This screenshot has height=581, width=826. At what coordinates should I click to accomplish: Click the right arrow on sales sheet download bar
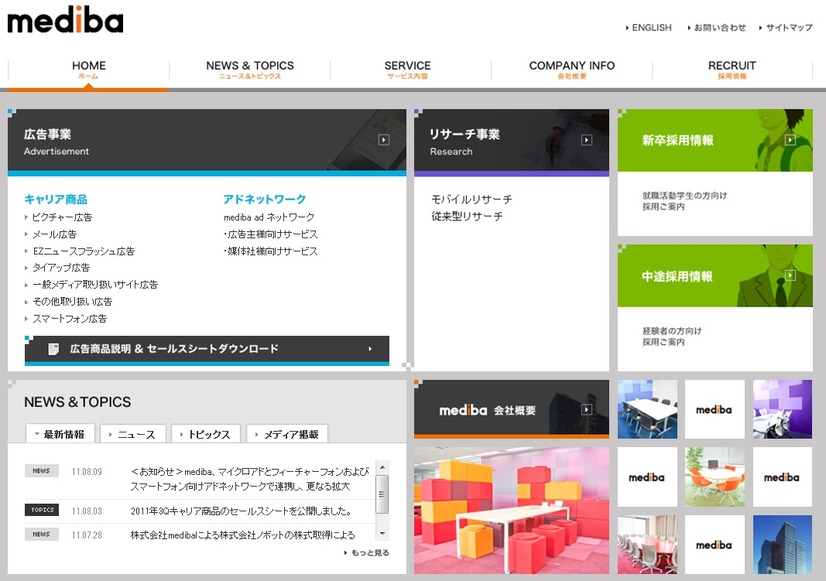click(370, 349)
